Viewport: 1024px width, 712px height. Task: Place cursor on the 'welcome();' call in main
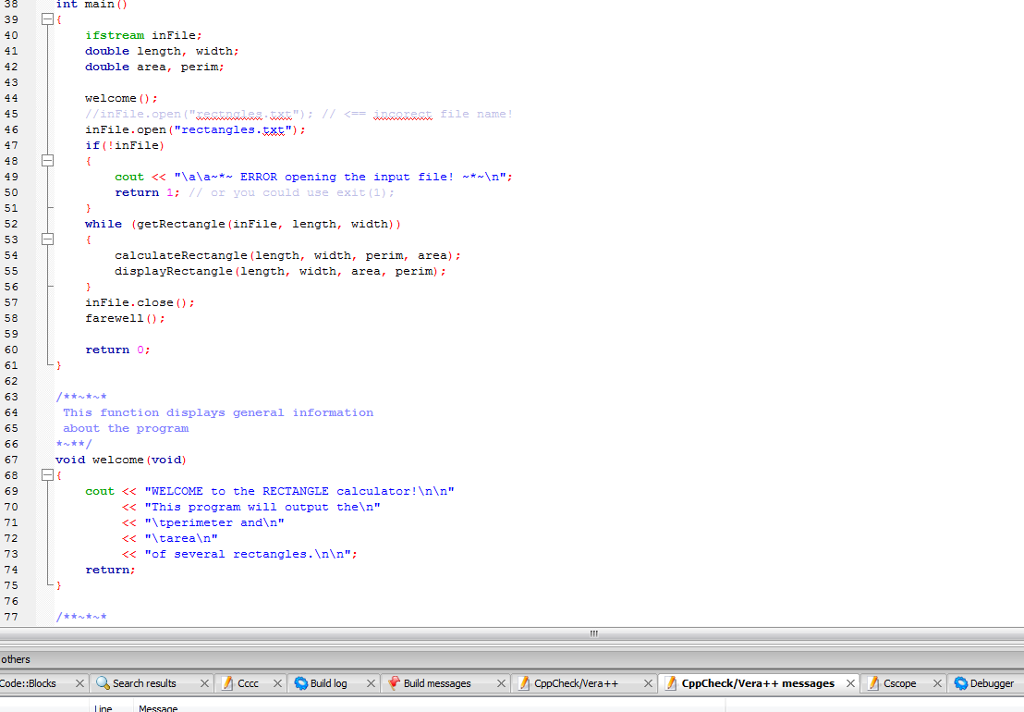[121, 98]
